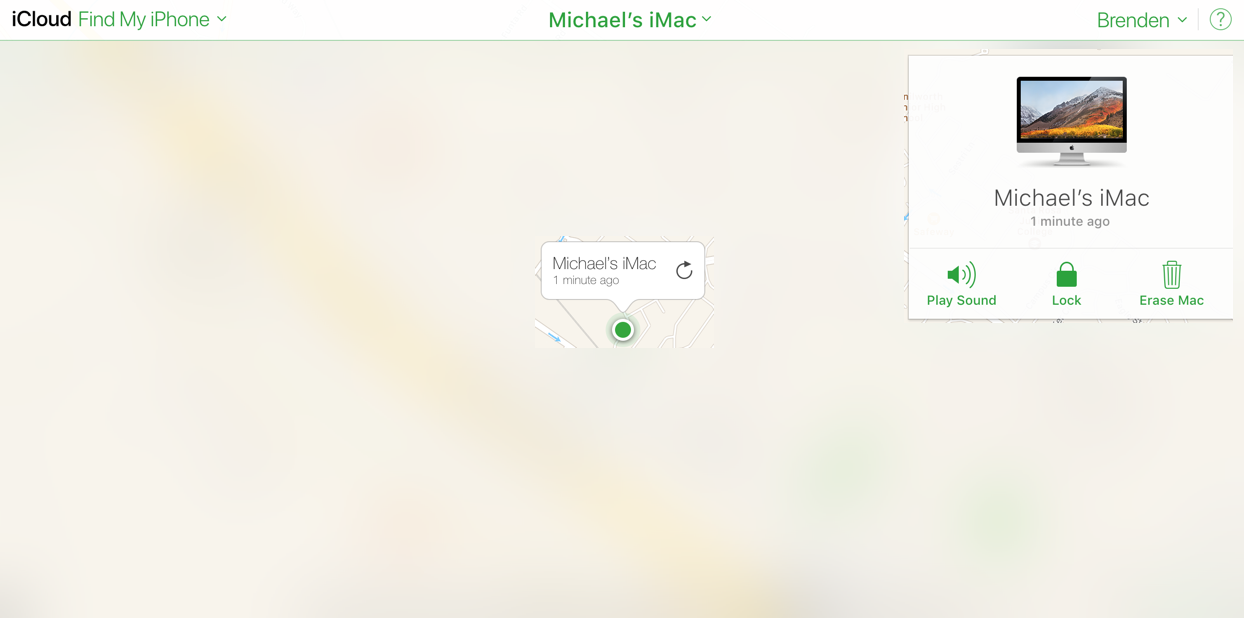Click the Lock text label
The width and height of the screenshot is (1244, 618).
coord(1066,300)
